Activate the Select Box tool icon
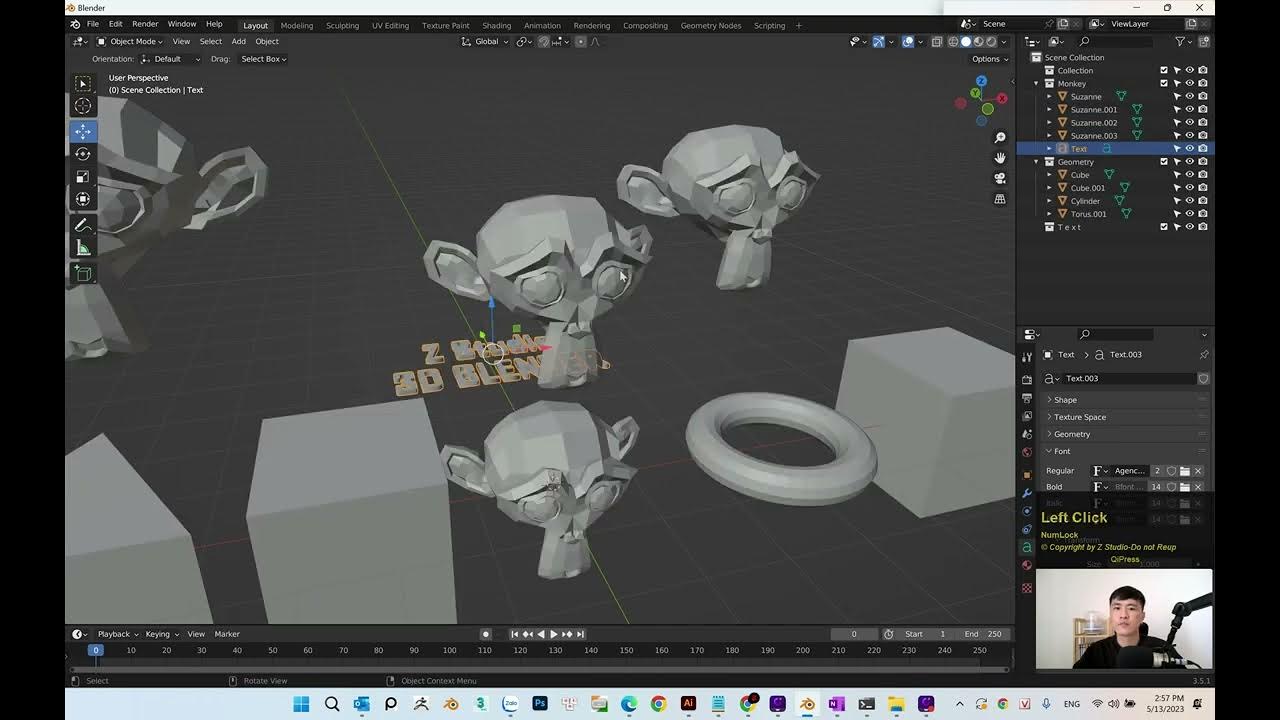The height and width of the screenshot is (720, 1280). point(83,84)
